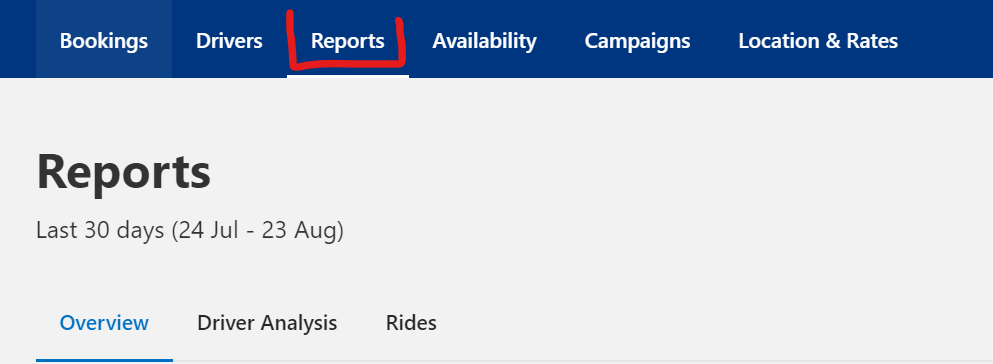Screen dimensions: 993x364
Task: Click the blue underline below Overview
Action: tap(104, 360)
